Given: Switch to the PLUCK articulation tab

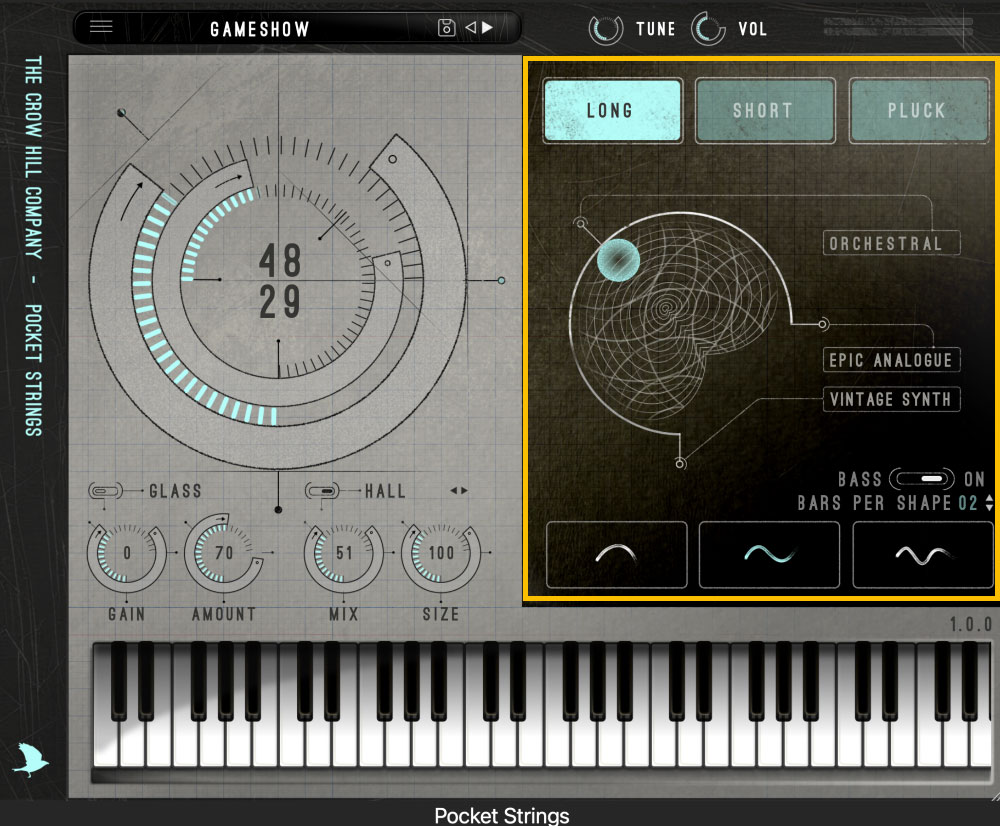Looking at the screenshot, I should (x=918, y=110).
